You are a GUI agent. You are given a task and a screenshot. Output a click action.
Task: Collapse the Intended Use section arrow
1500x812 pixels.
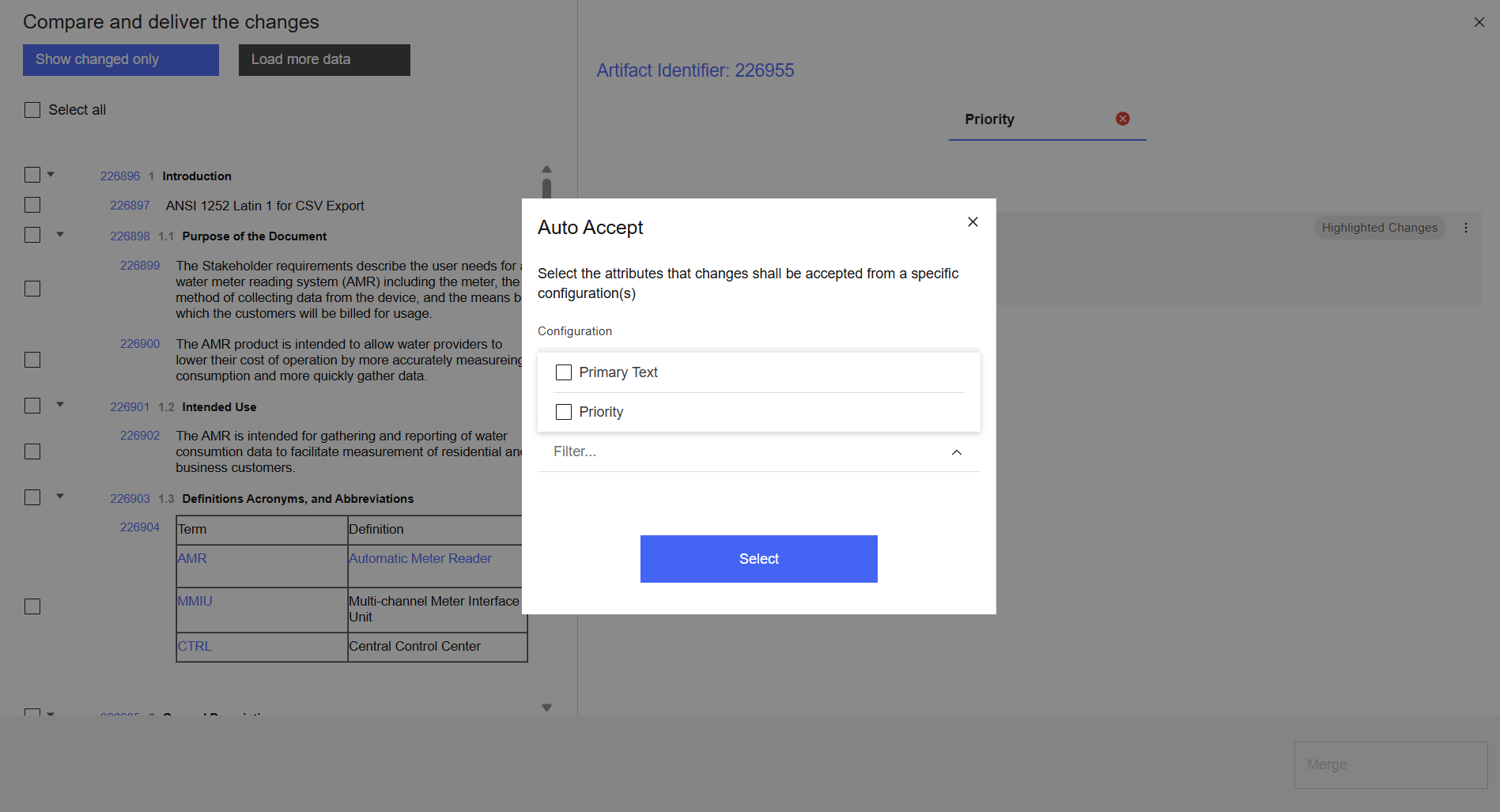[60, 405]
